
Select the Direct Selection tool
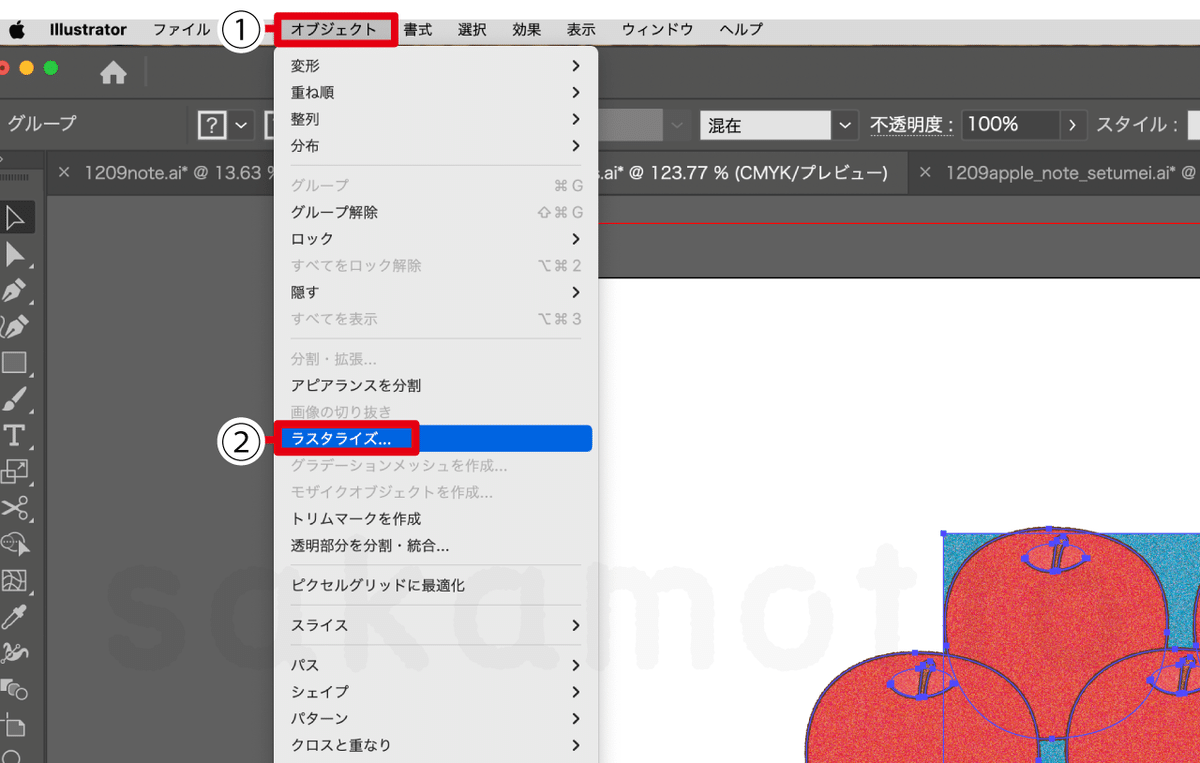(15, 254)
